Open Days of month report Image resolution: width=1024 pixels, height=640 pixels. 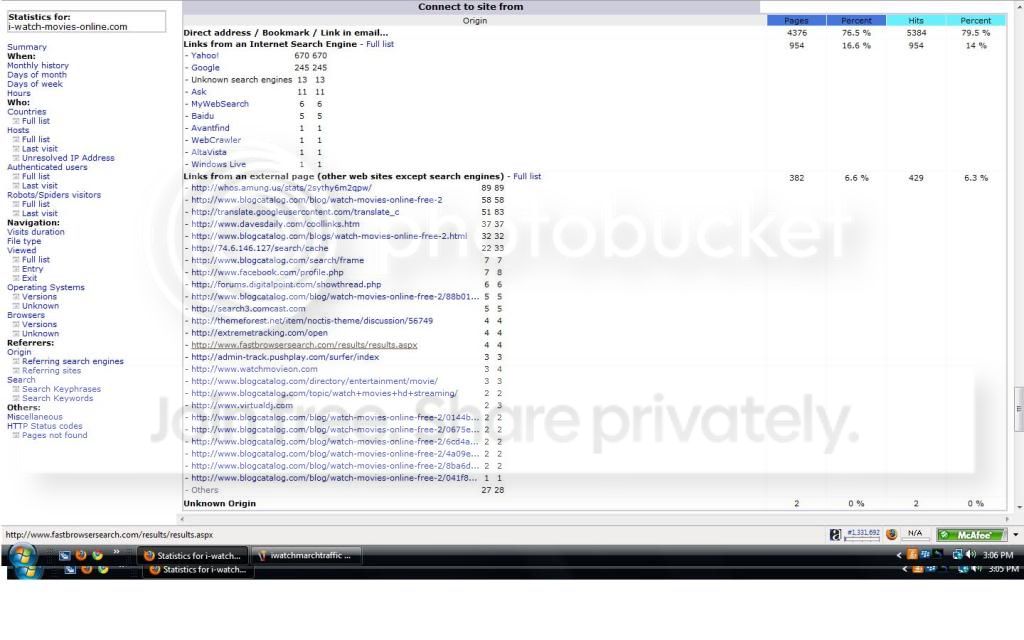(37, 74)
